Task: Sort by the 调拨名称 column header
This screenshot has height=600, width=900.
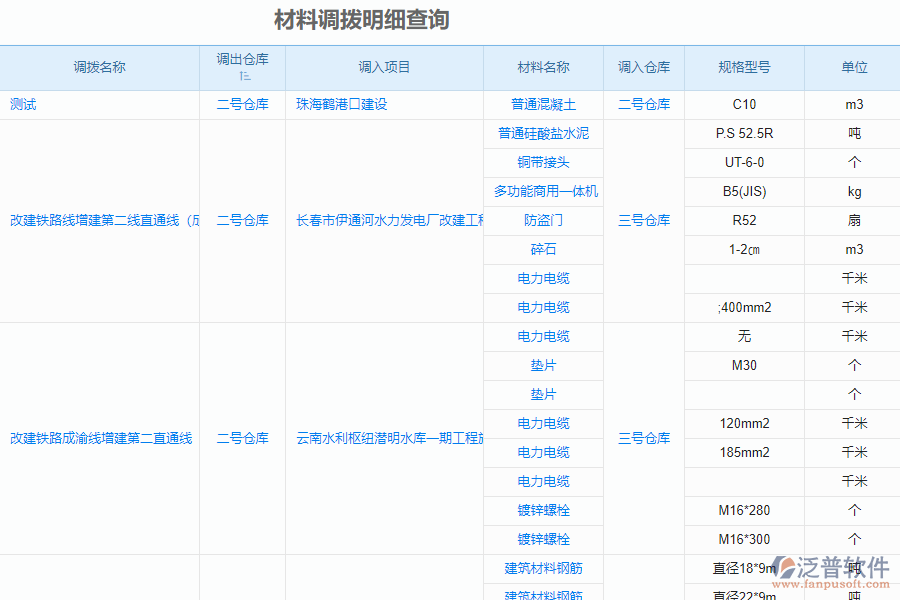Action: (100, 68)
